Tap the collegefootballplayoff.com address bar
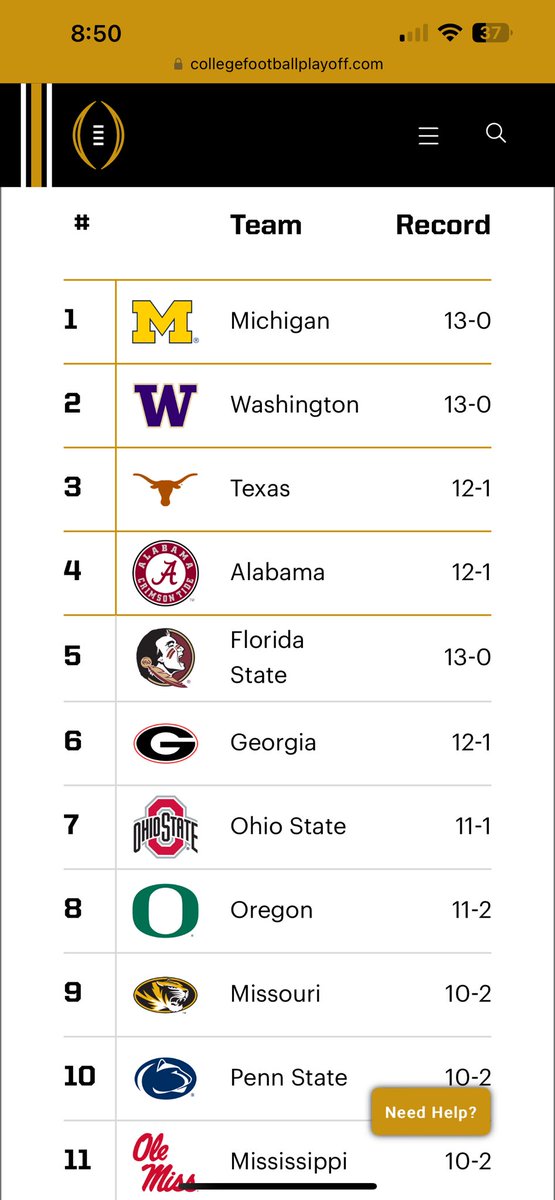Viewport: 555px width, 1200px height. [278, 64]
